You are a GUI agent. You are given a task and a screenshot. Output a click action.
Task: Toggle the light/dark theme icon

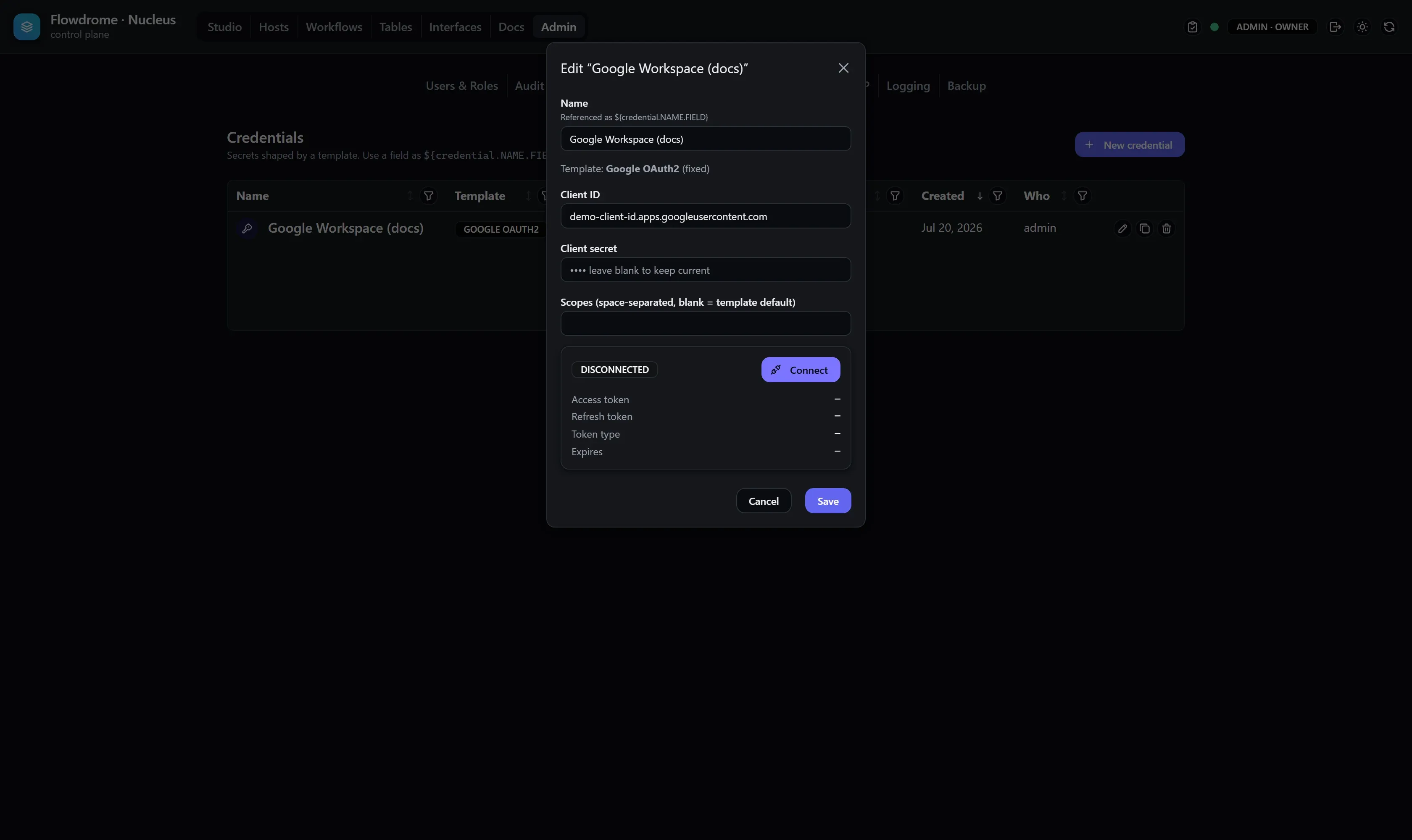(1362, 26)
